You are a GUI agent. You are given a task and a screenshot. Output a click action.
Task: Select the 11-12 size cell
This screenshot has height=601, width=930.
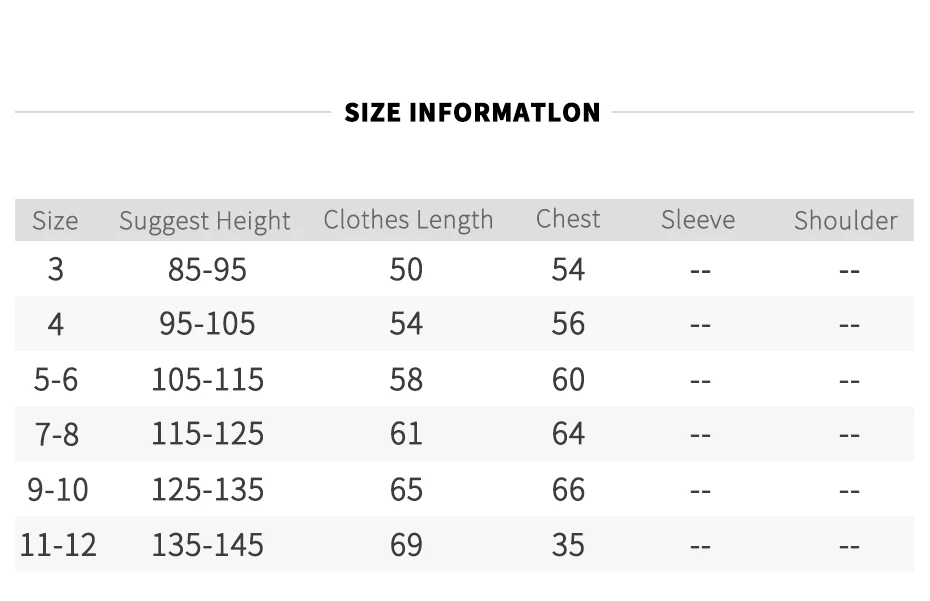pos(58,545)
